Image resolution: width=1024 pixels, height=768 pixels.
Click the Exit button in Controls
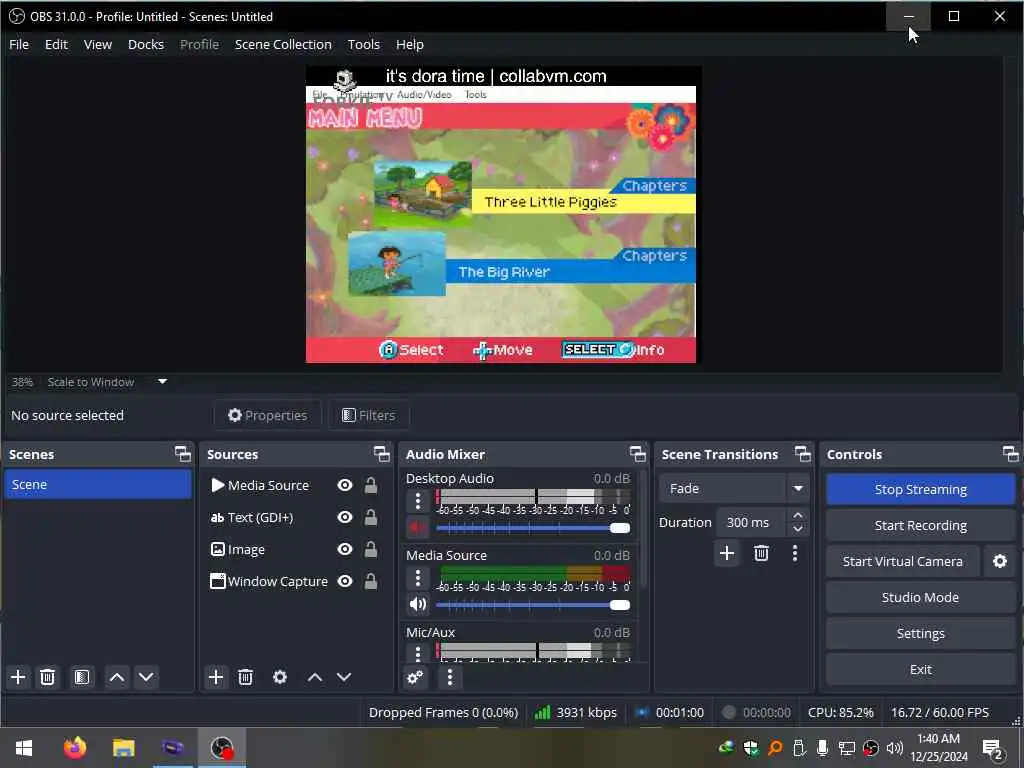coord(920,669)
